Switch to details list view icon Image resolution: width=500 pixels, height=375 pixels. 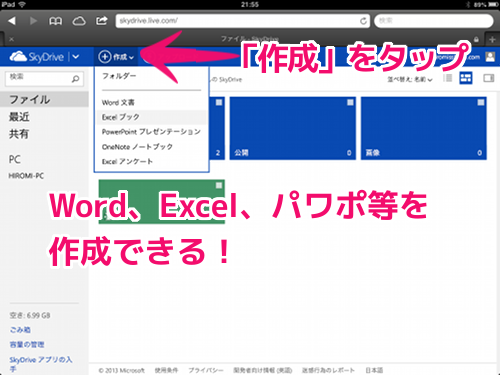[x=448, y=78]
